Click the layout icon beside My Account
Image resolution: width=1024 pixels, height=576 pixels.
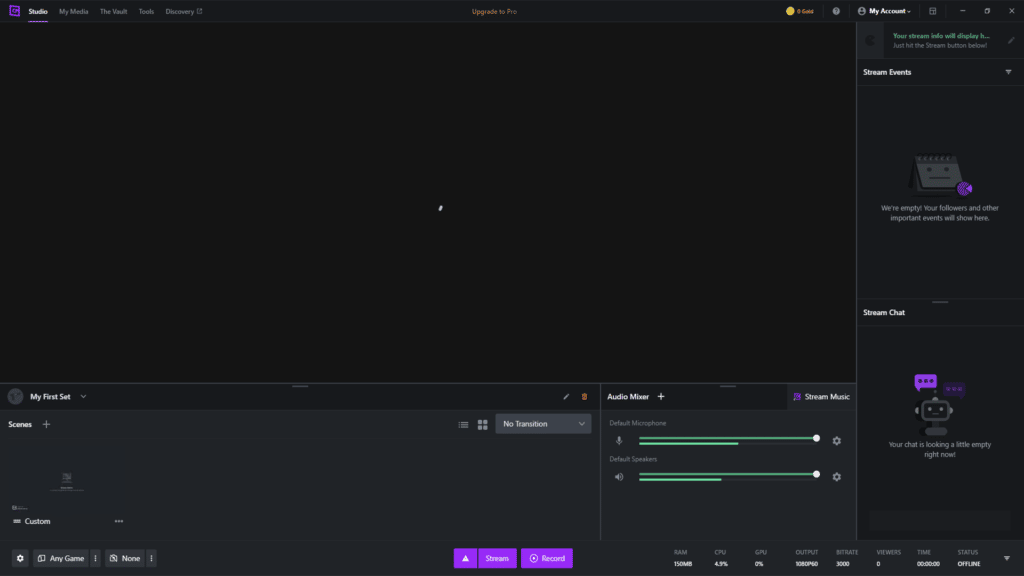(x=933, y=11)
